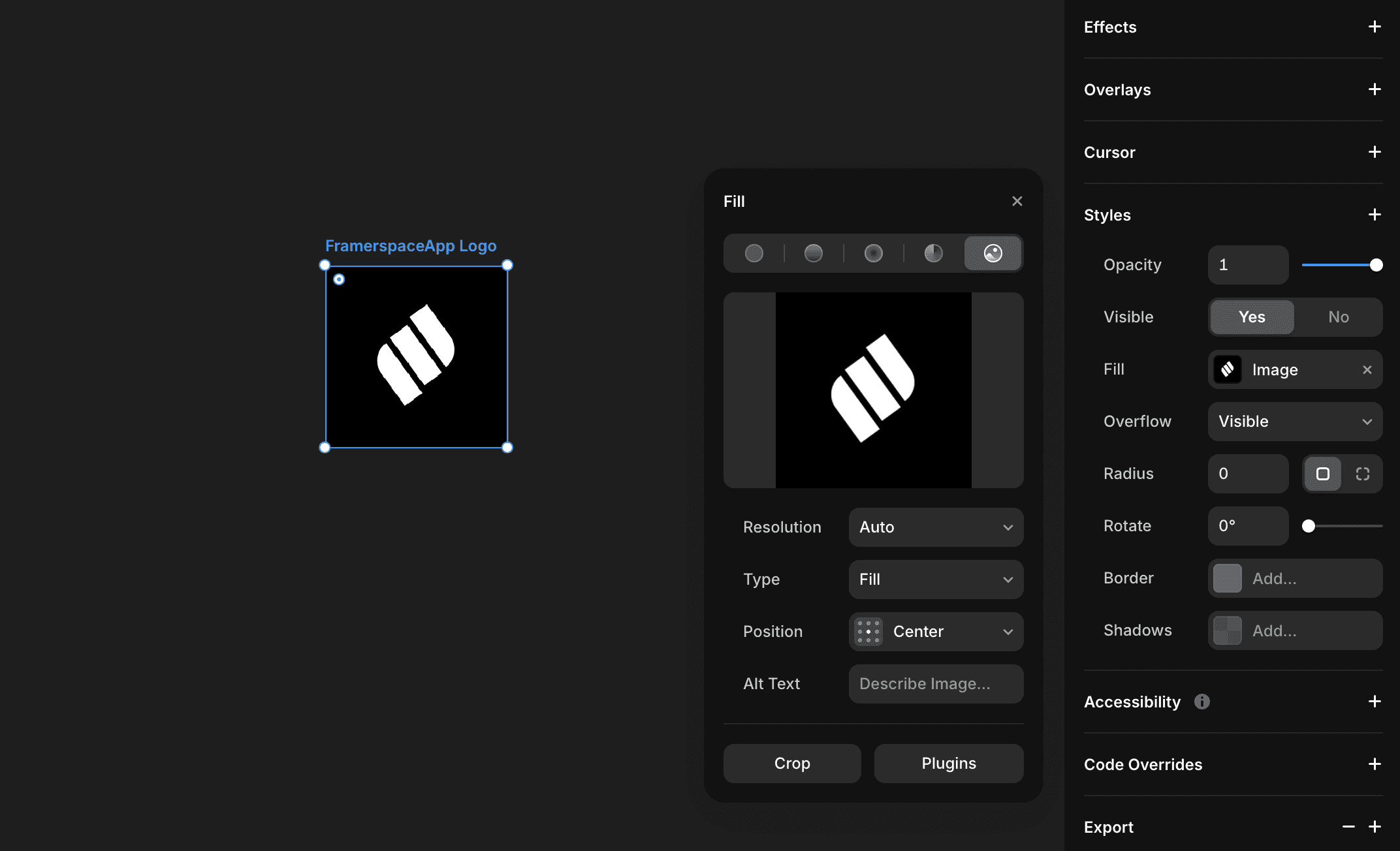1400x851 pixels.
Task: Open the Type dropdown set to Fill
Action: pos(936,580)
